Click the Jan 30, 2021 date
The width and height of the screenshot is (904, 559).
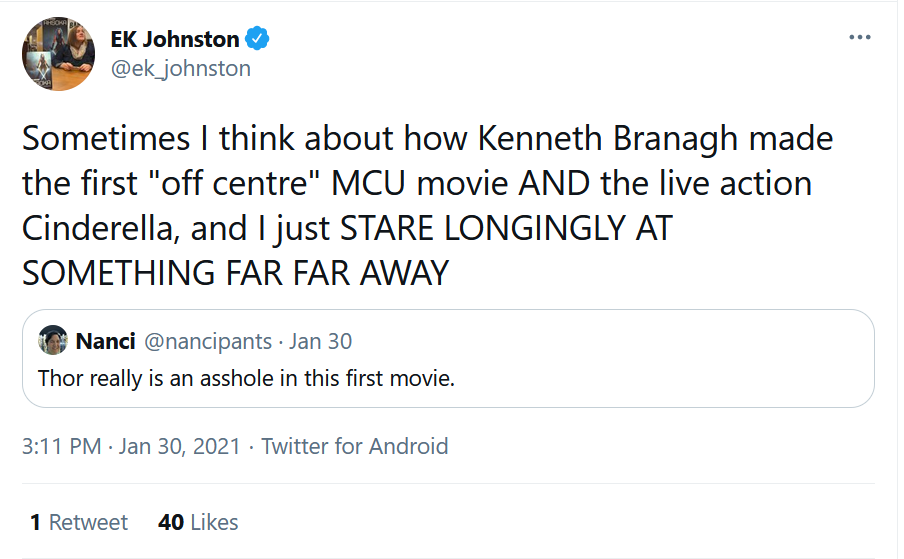179,446
